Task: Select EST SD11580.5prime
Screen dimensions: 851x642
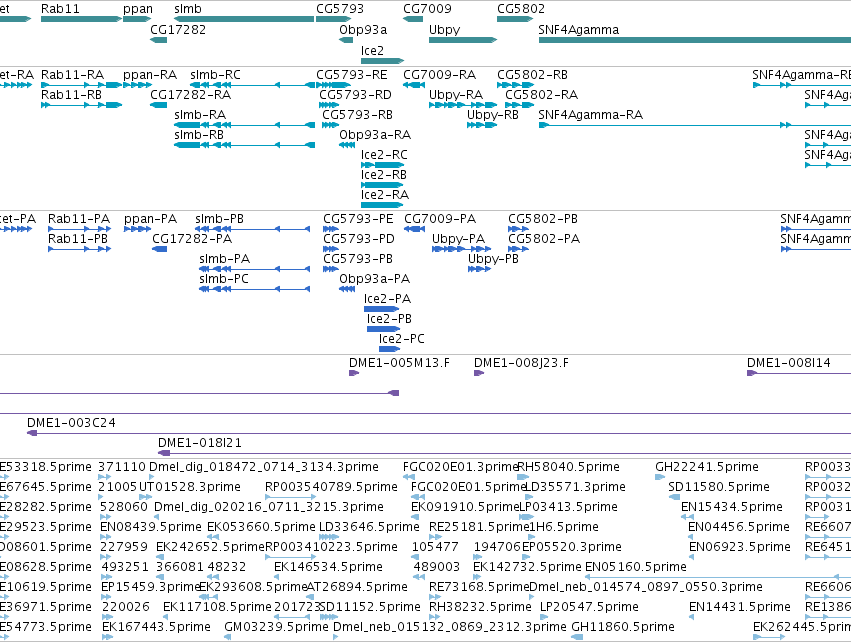Action: [719, 487]
